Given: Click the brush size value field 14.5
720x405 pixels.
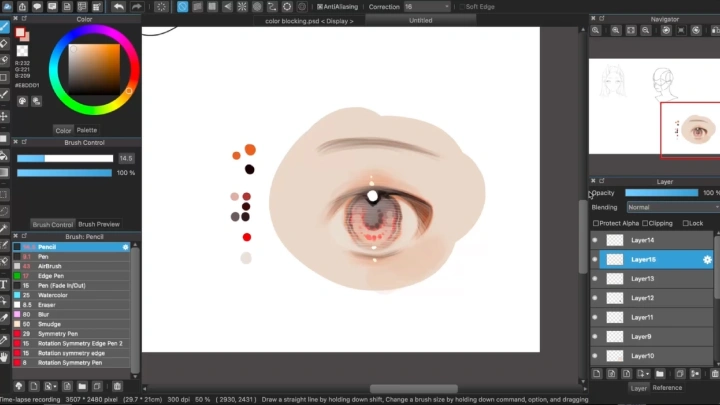Looking at the screenshot, I should click(x=126, y=158).
